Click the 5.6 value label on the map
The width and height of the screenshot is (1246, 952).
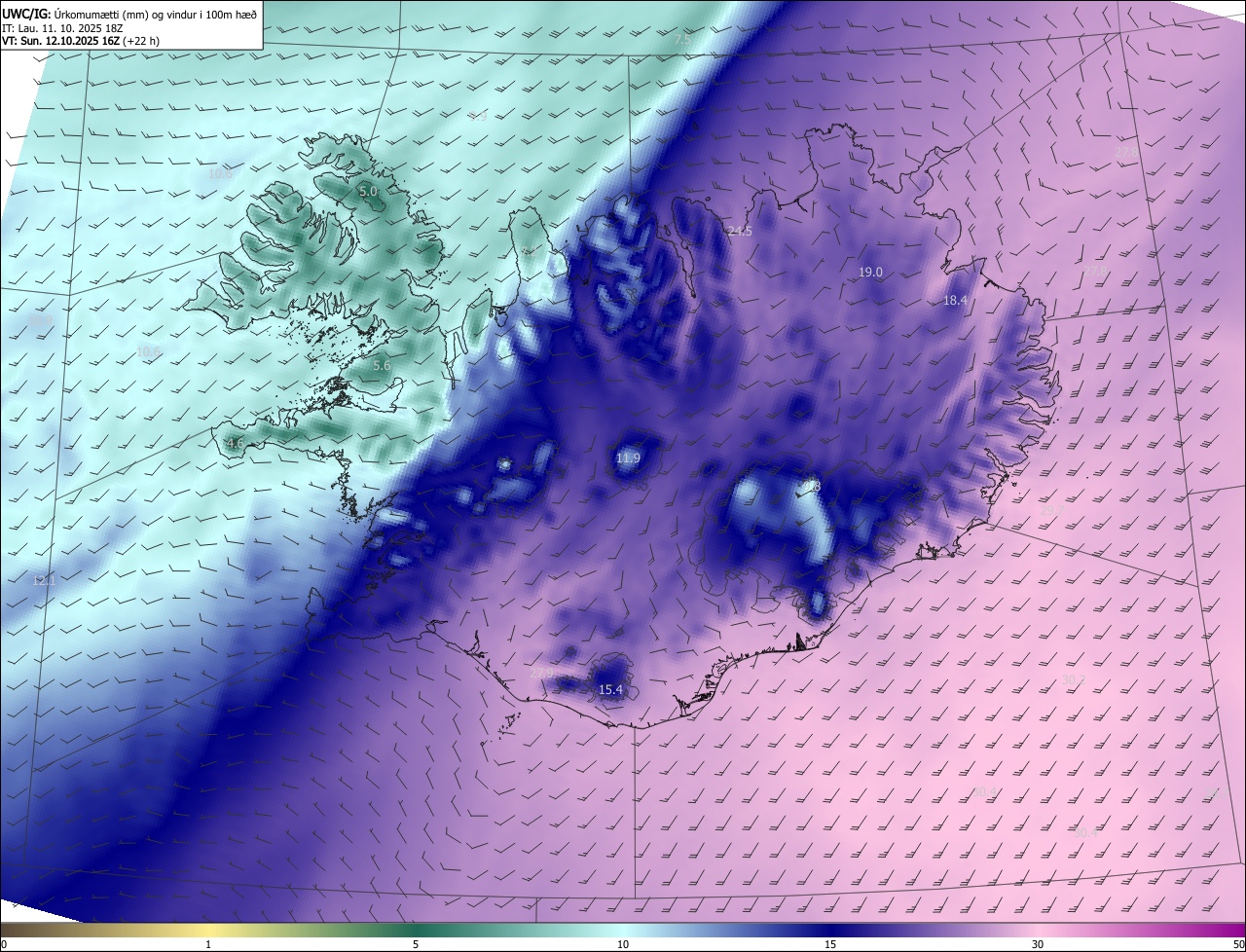(382, 365)
